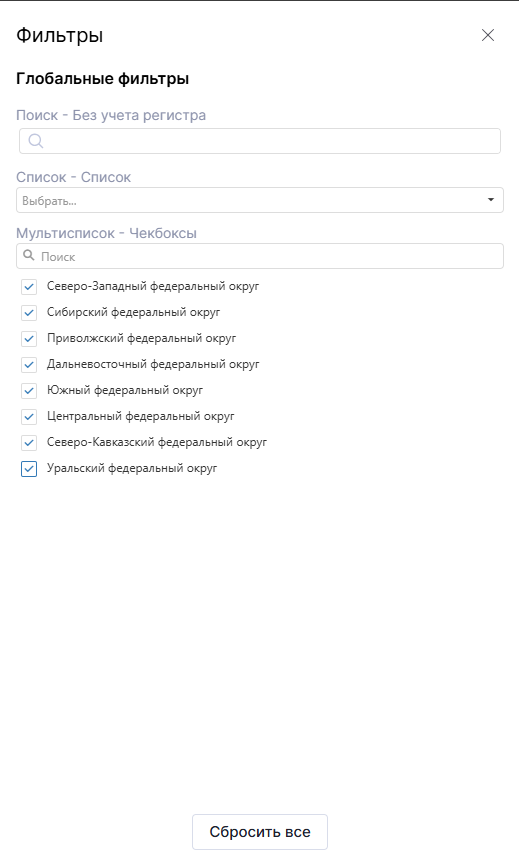
Task: Click the Уральский федеральный округ label text
Action: coord(132,468)
